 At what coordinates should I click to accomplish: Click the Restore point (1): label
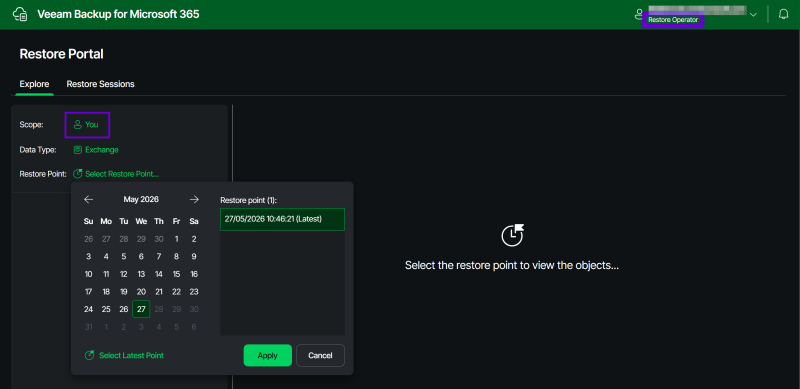248,200
